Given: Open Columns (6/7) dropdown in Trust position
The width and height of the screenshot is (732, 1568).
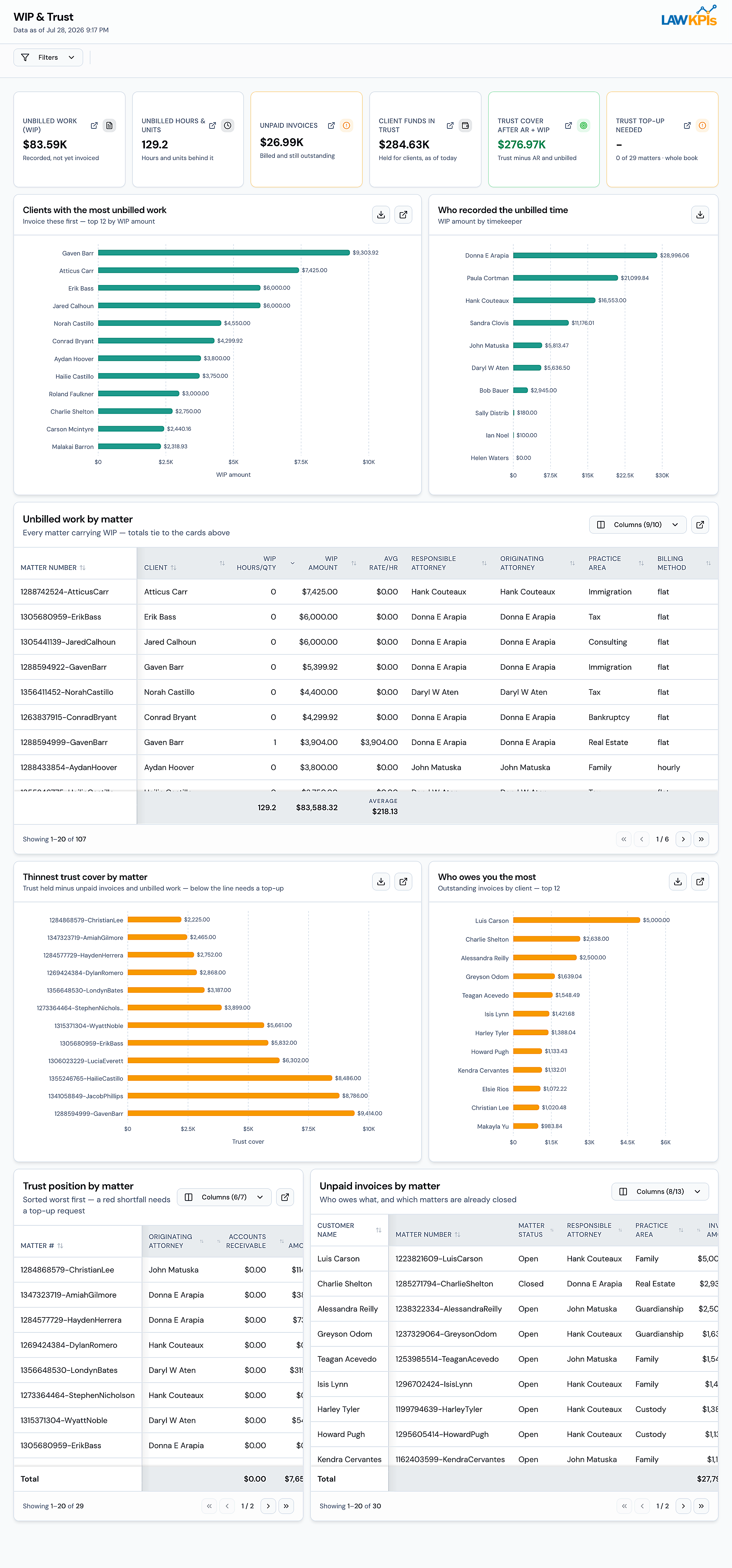Looking at the screenshot, I should coord(224,1197).
